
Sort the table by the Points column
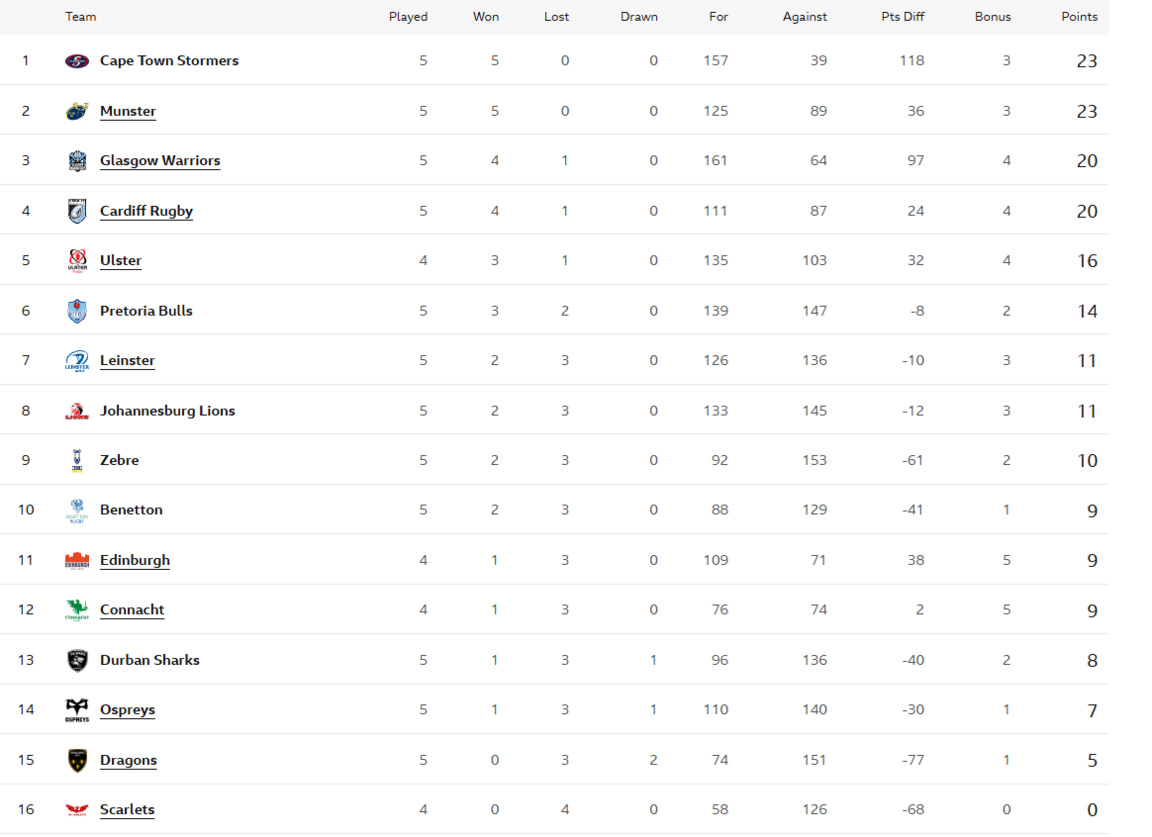(1079, 17)
